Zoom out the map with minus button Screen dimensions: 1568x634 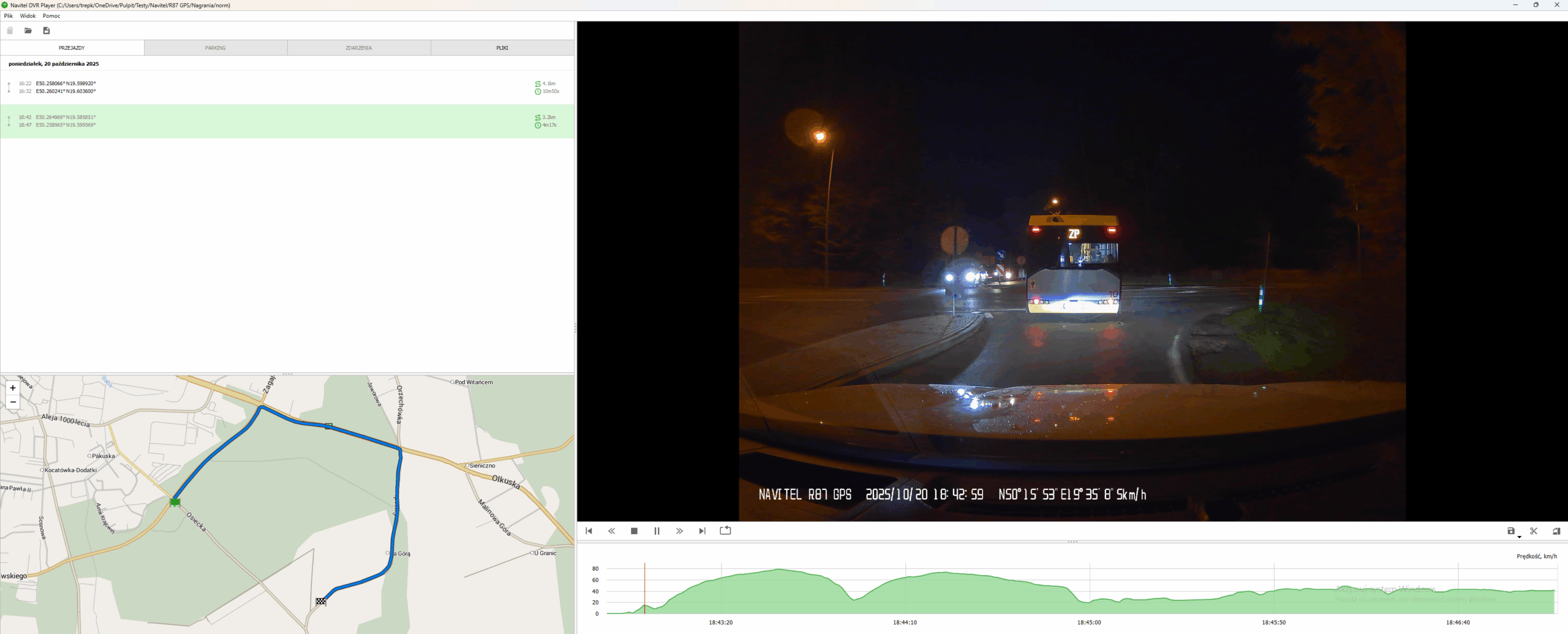click(x=13, y=402)
